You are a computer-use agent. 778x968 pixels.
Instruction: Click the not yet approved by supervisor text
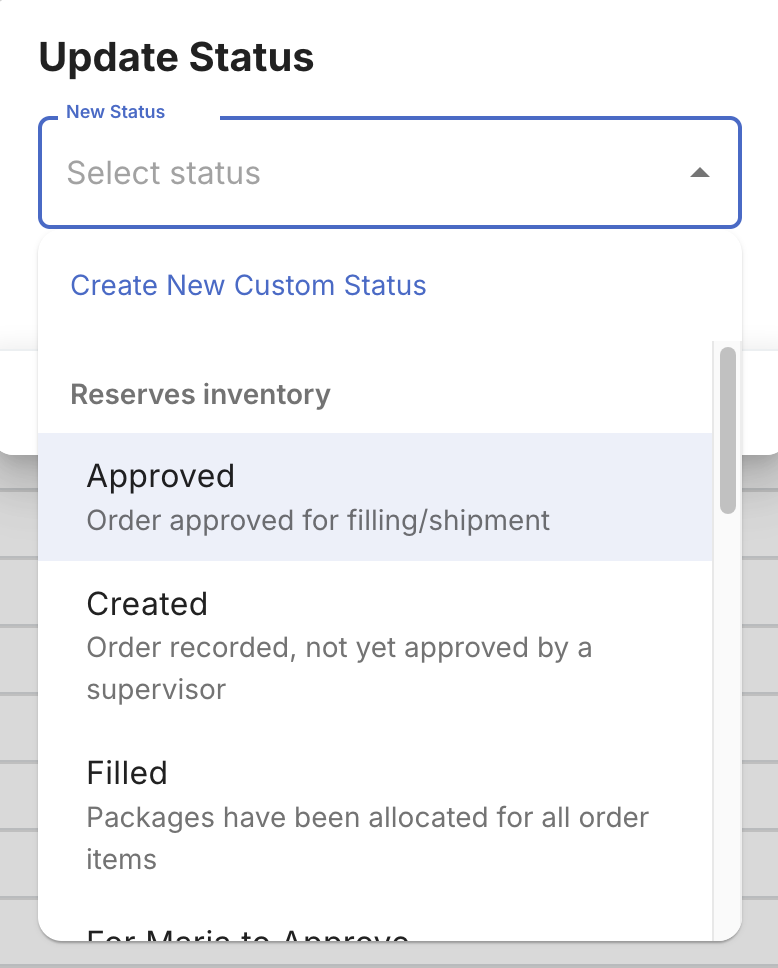tap(339, 668)
